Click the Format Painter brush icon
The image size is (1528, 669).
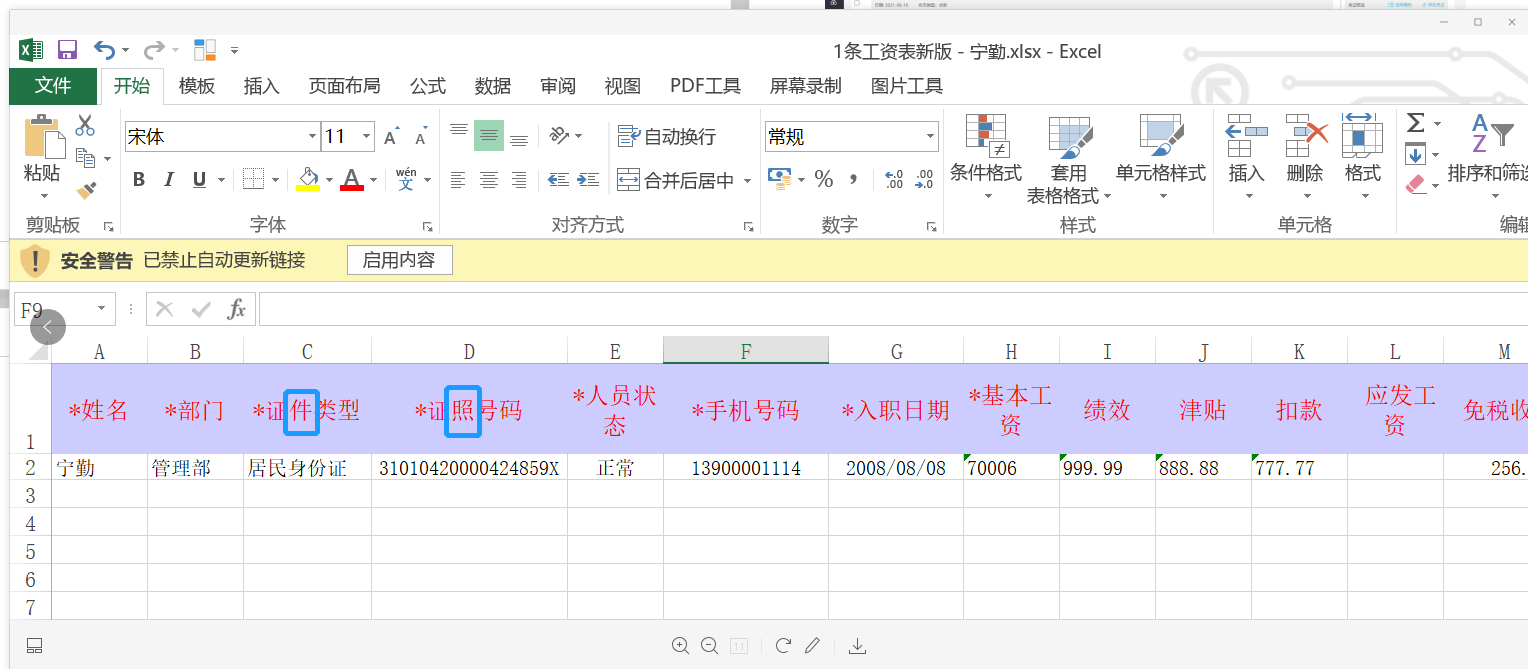pos(86,190)
